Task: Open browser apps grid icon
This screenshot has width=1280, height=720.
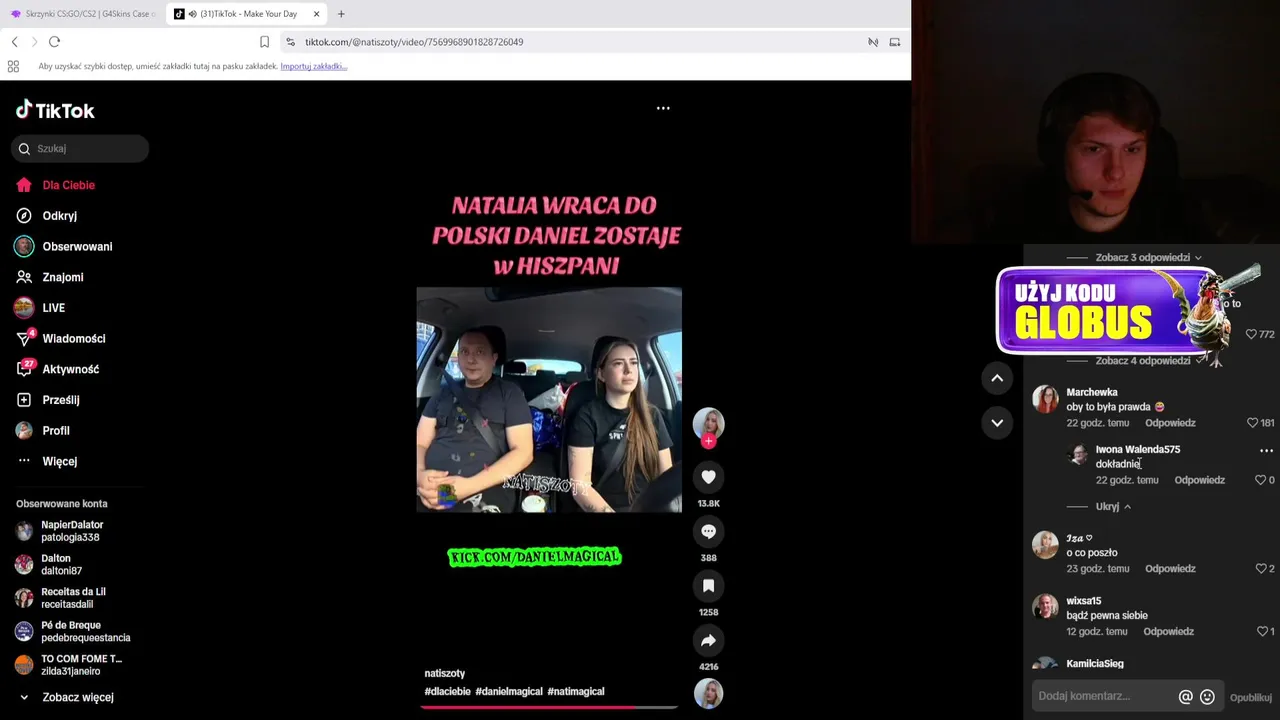Action: 13,66
